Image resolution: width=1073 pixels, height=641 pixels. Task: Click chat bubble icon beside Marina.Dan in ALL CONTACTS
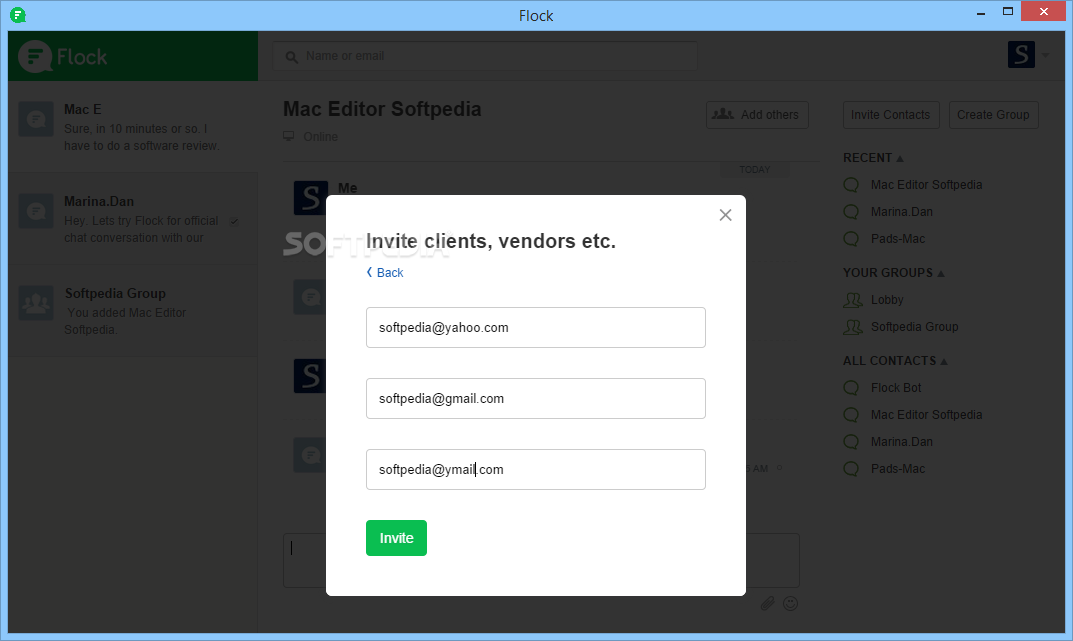(851, 442)
